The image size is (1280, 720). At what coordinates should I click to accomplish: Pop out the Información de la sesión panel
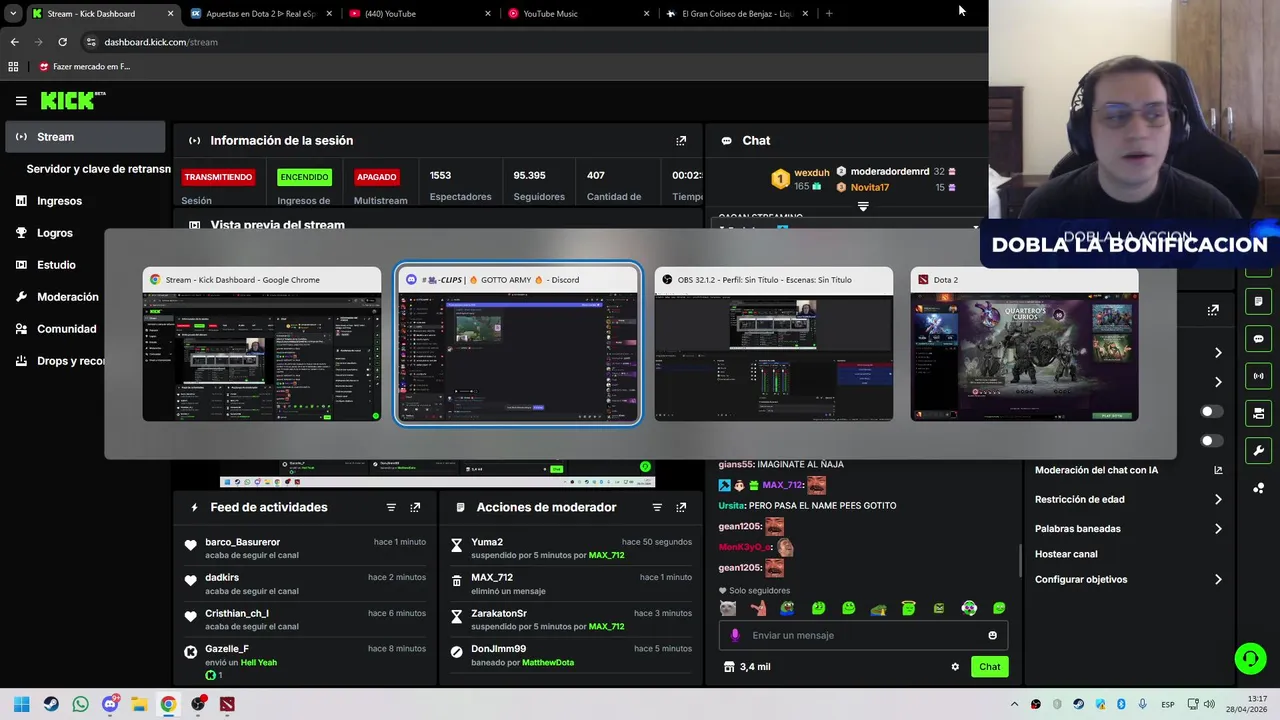click(x=681, y=141)
